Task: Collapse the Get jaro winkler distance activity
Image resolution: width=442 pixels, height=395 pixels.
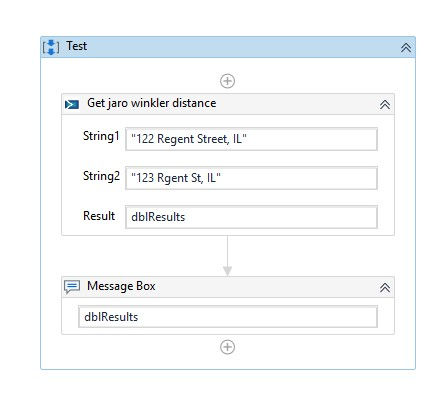Action: coord(385,105)
